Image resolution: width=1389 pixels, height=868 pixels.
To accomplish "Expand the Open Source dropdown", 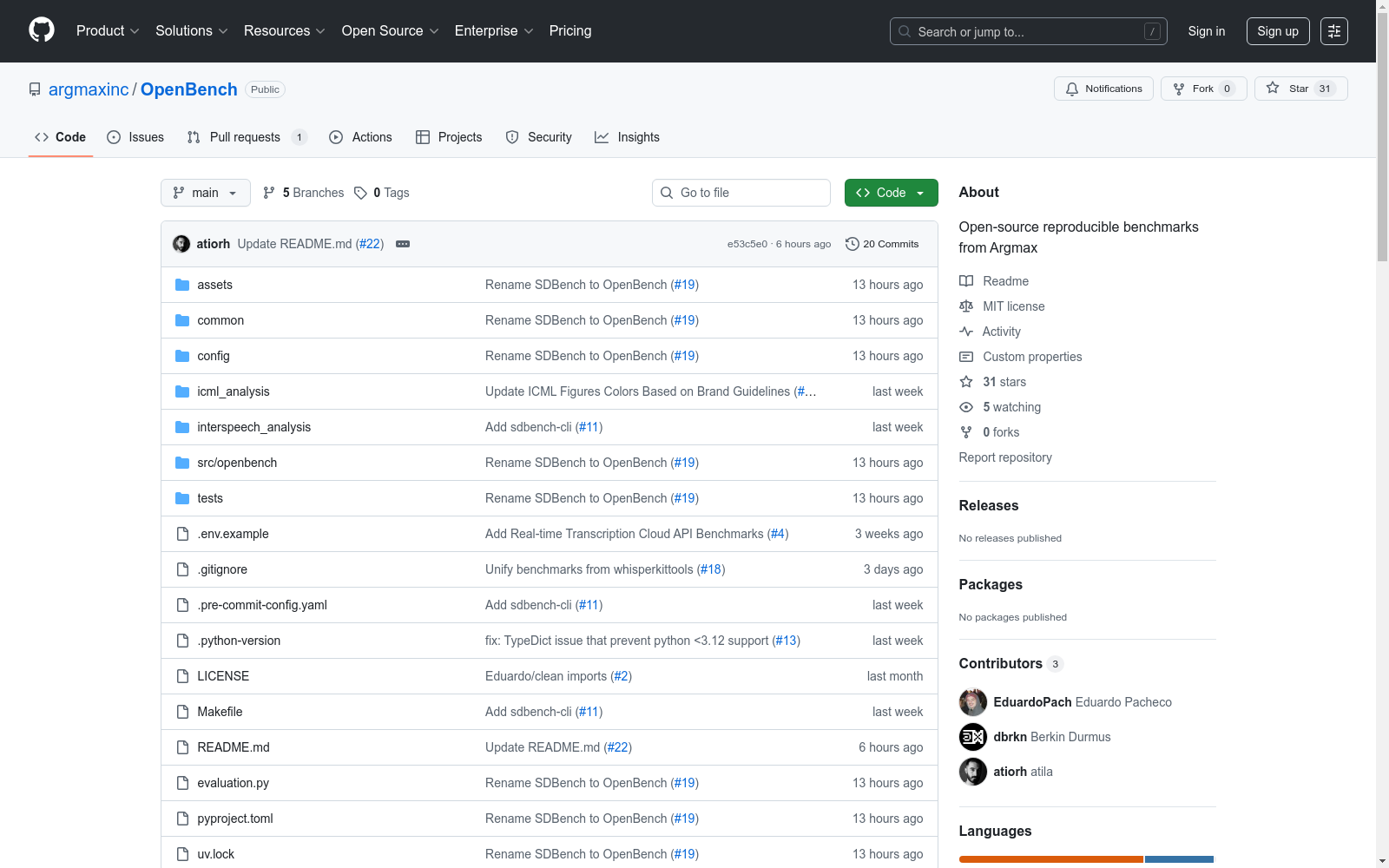I will pos(391,31).
